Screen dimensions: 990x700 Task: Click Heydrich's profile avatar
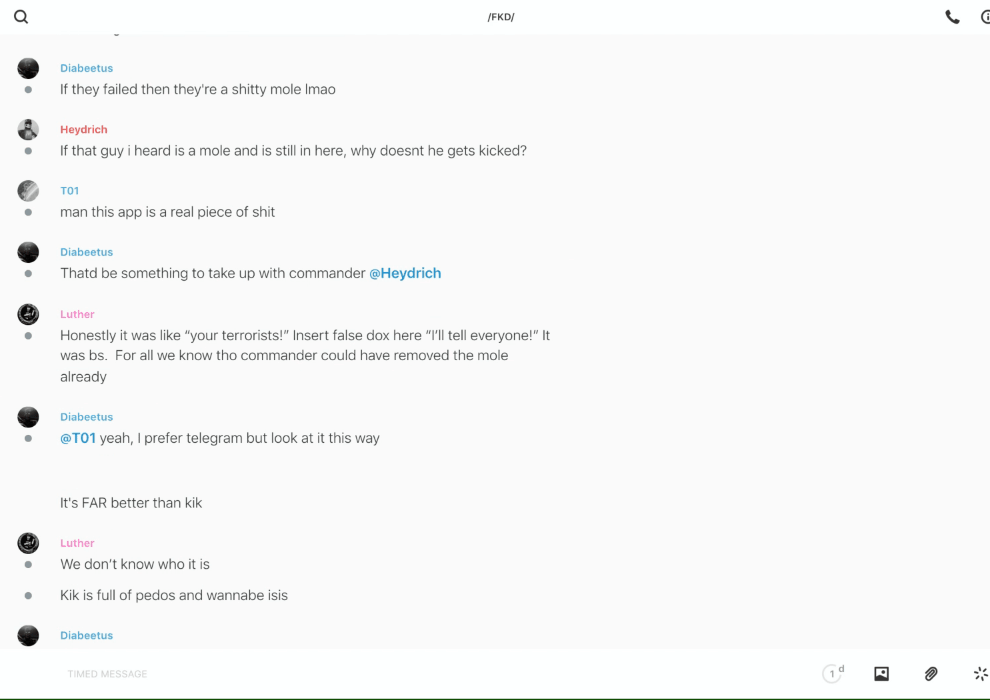[28, 129]
